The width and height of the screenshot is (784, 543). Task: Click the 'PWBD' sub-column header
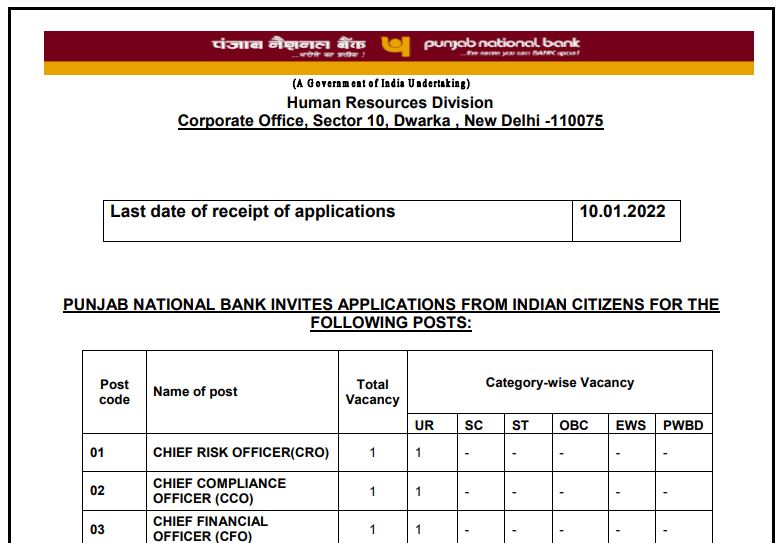click(684, 424)
